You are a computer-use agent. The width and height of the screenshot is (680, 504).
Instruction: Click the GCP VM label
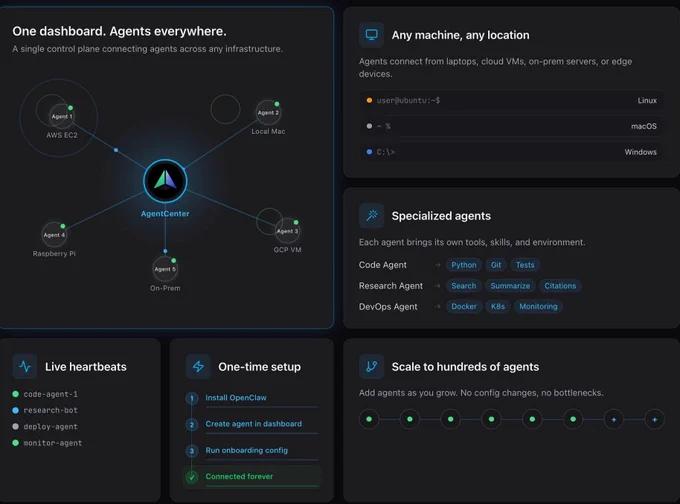[x=287, y=249]
